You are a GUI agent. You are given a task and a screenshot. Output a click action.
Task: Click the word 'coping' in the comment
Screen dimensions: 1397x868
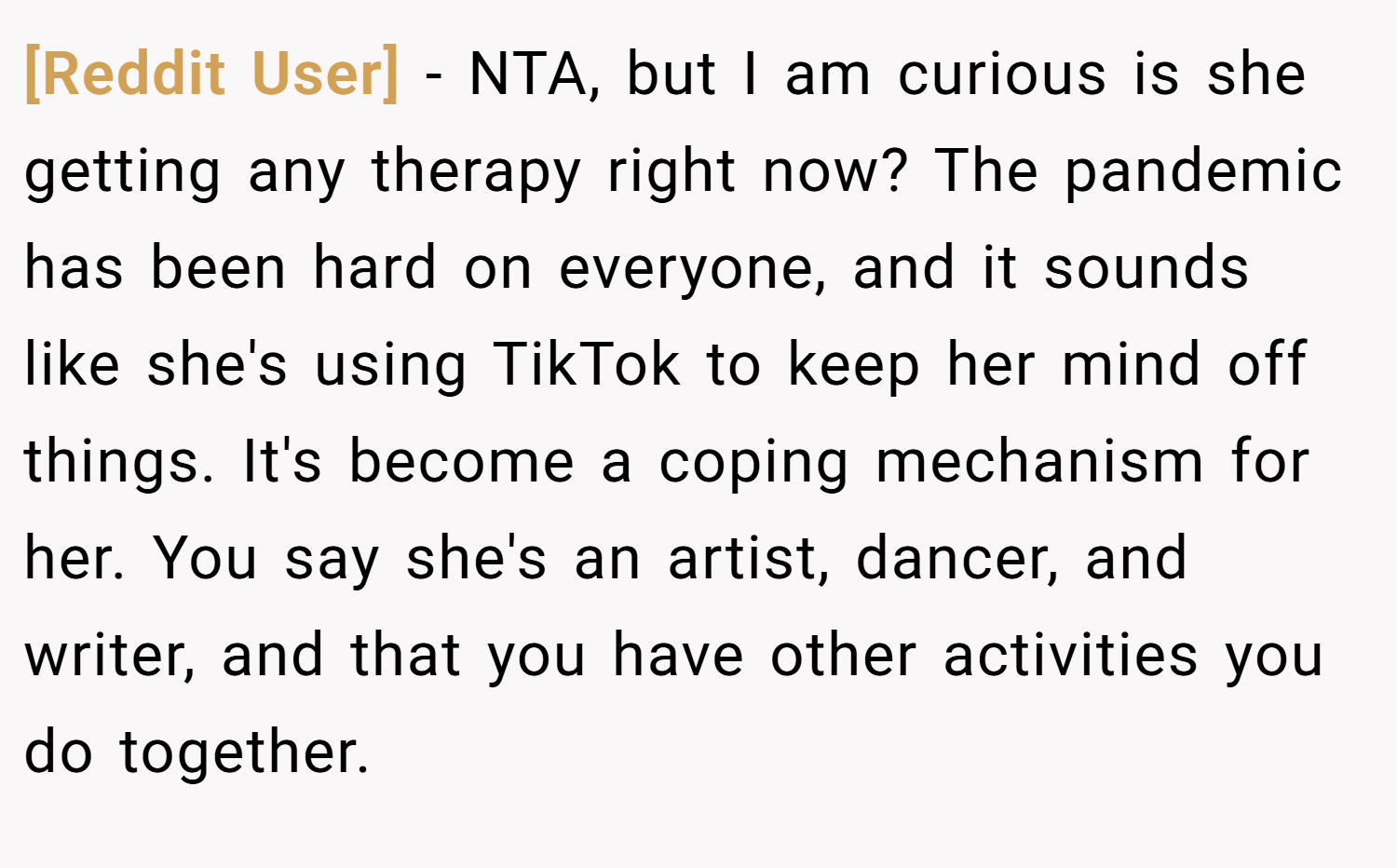(x=754, y=464)
